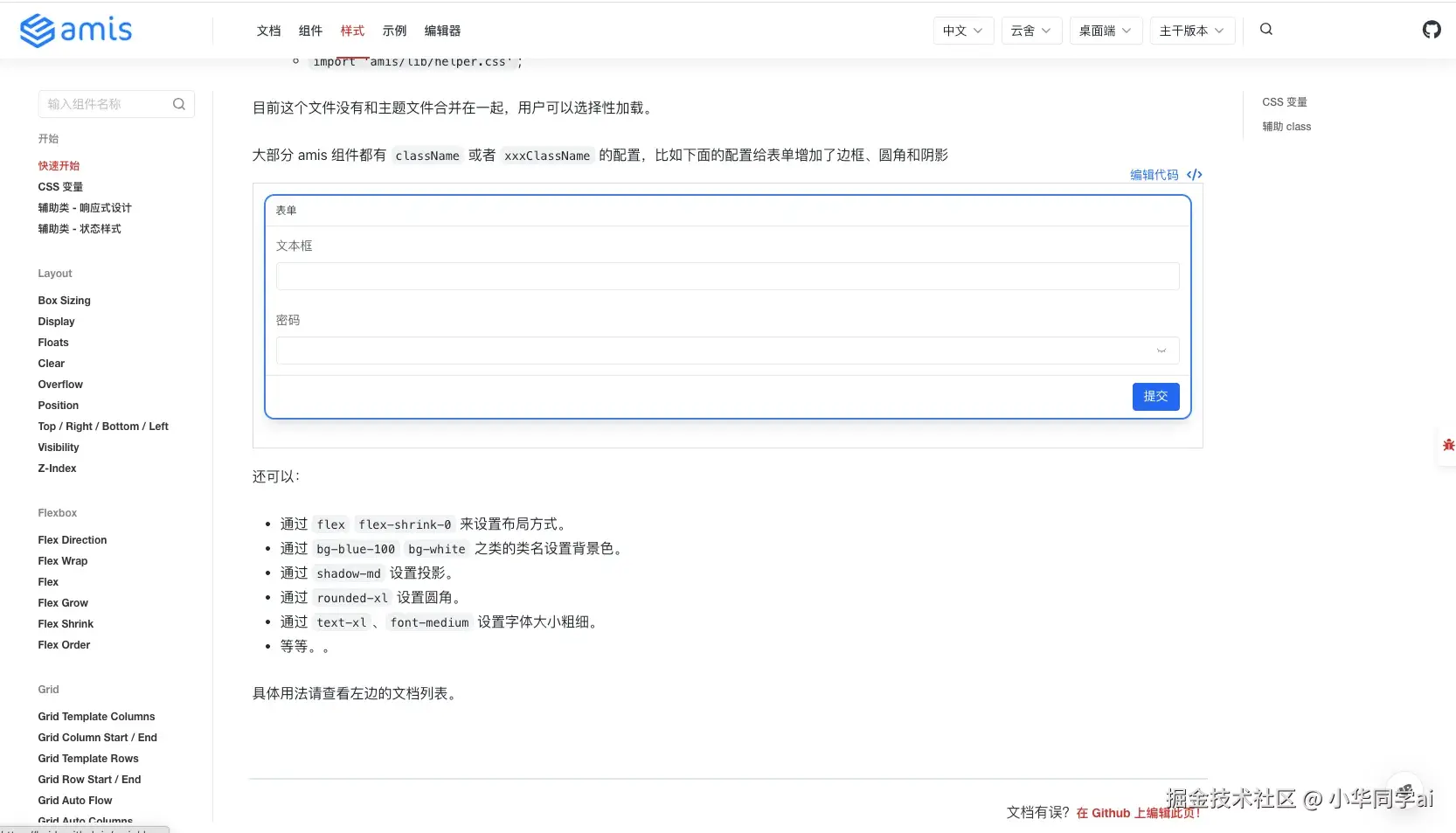Viewport: 1456px width, 833px height.
Task: Focus the 文本框 text input
Action: coord(727,276)
